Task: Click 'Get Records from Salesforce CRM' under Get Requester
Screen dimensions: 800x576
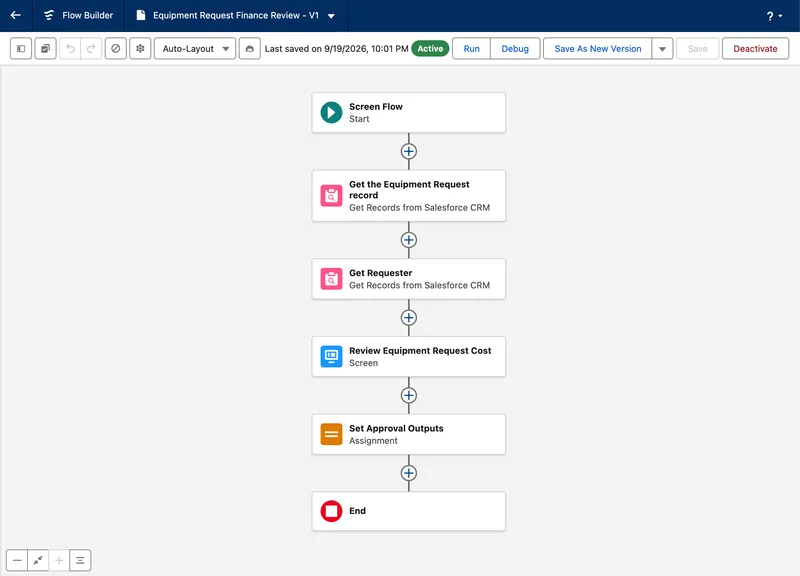Action: (419, 285)
